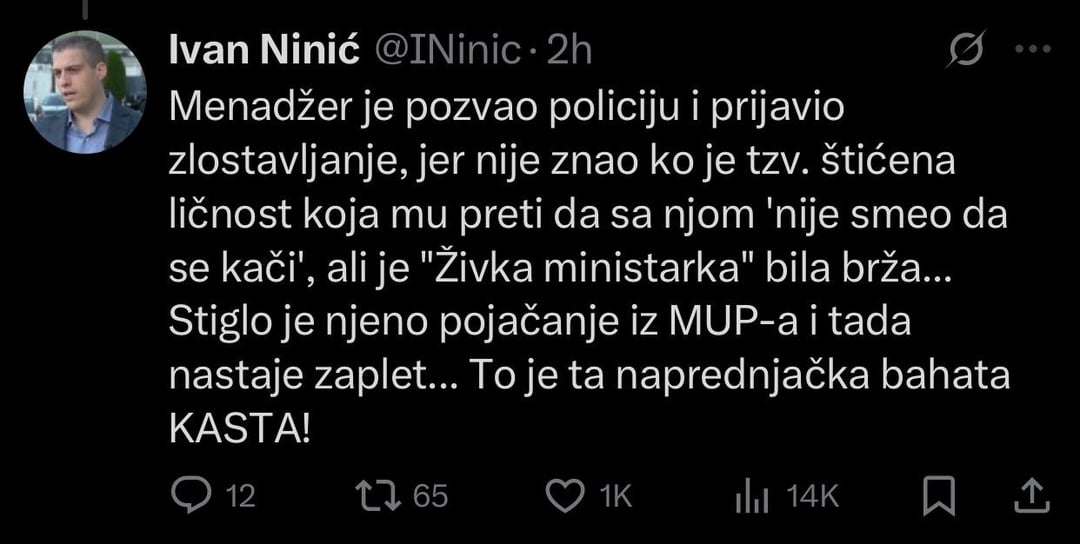This screenshot has height=544, width=1080.
Task: Click the 1K likes count
Action: (615, 496)
